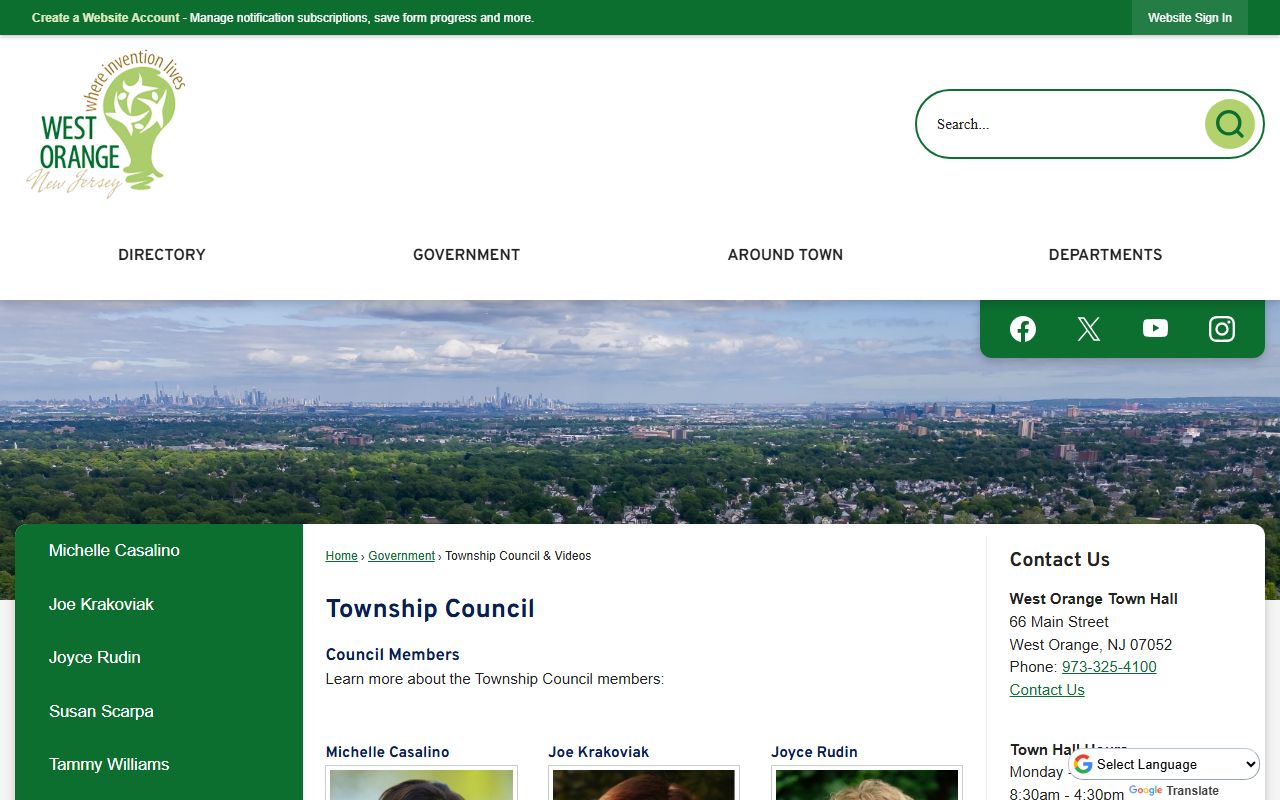Open the Contact Us link under the address
The width and height of the screenshot is (1280, 800).
click(1047, 690)
